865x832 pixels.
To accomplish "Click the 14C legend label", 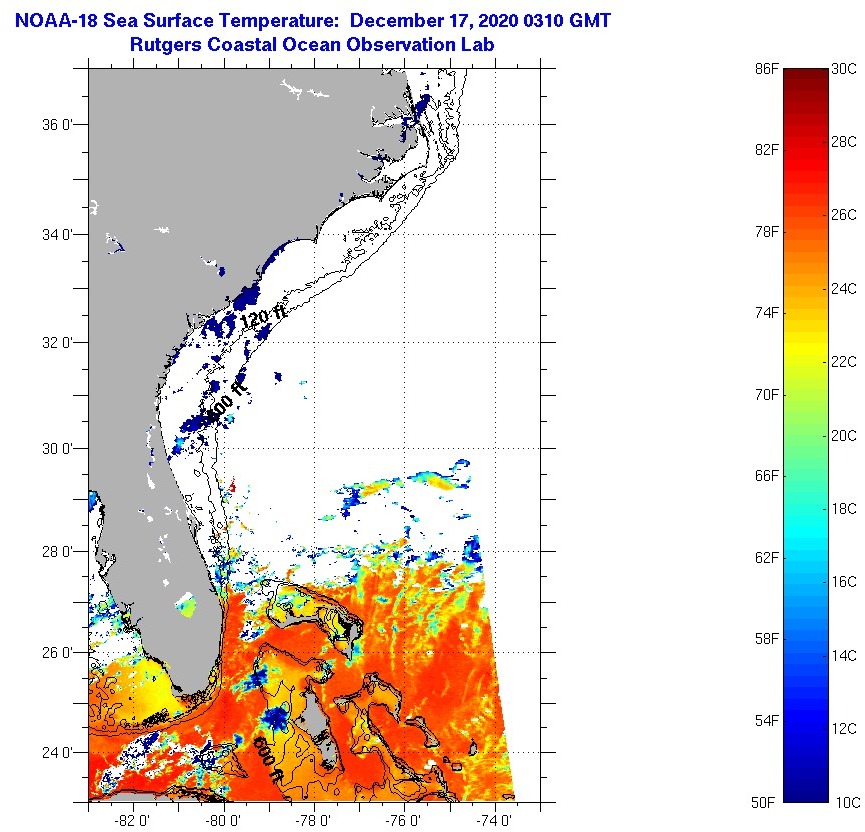I will pos(844,655).
